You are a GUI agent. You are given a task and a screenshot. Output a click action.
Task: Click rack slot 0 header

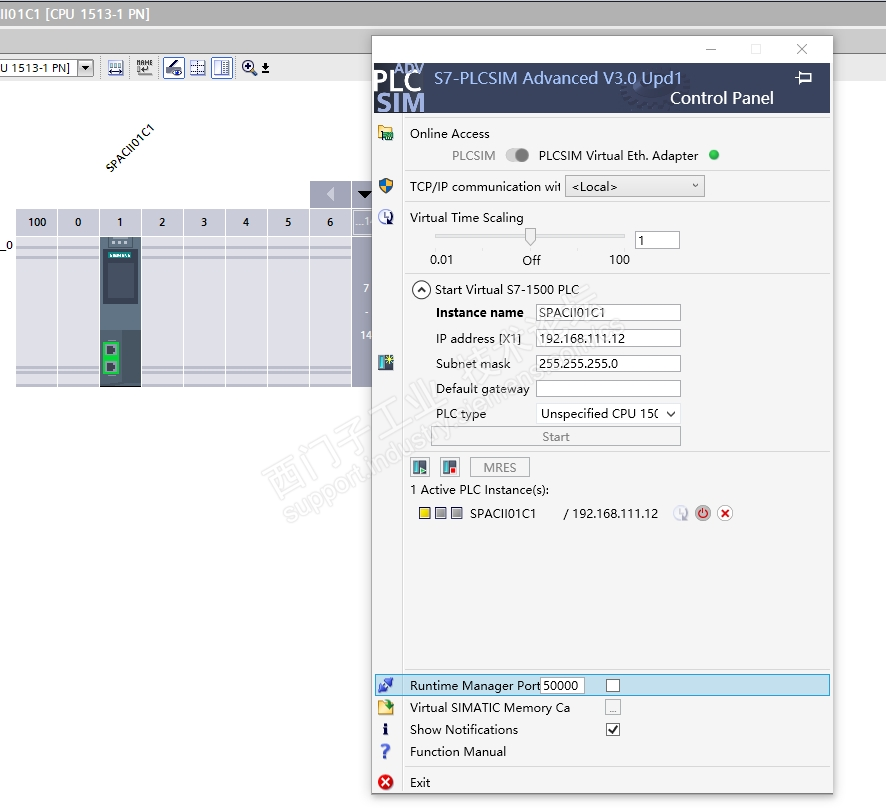coord(79,222)
